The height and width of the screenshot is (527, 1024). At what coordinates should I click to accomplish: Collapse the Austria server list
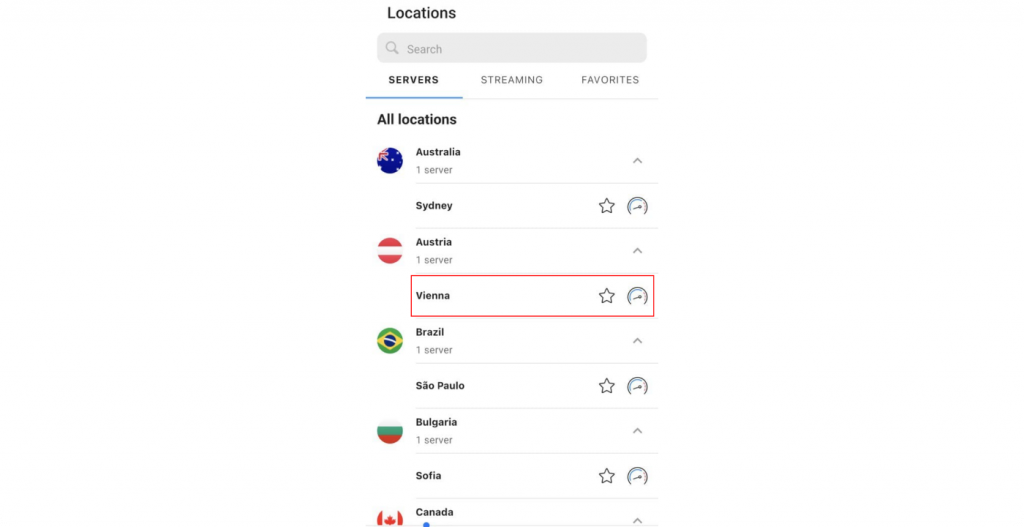tap(637, 251)
